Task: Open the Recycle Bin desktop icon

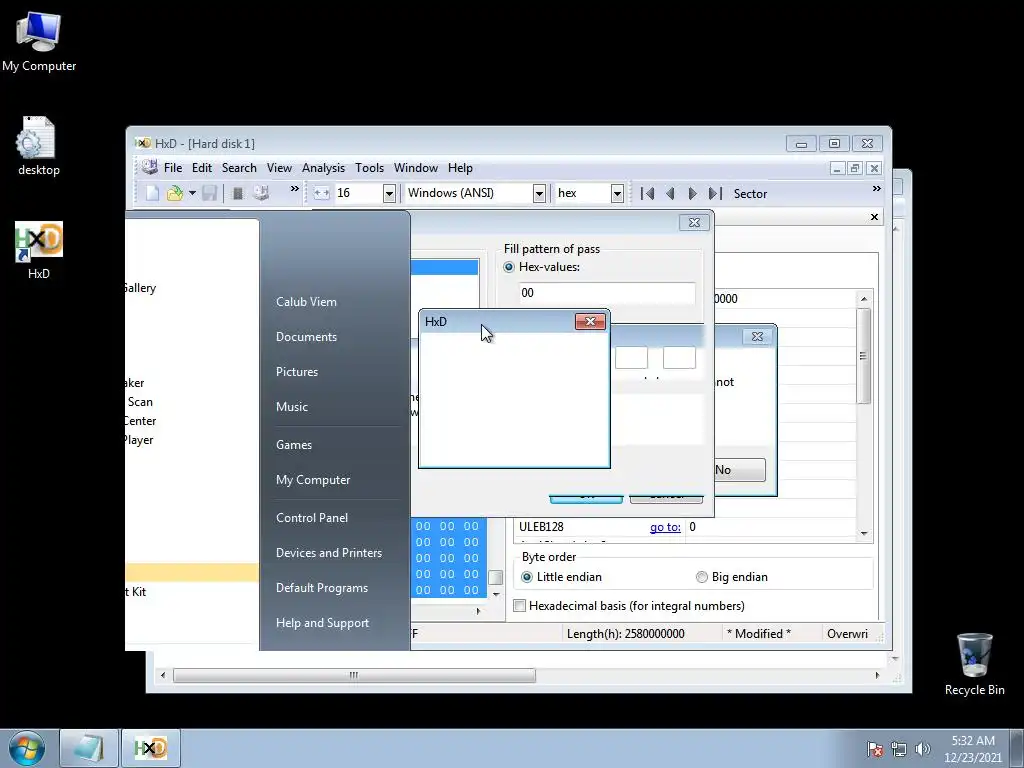Action: click(x=974, y=664)
